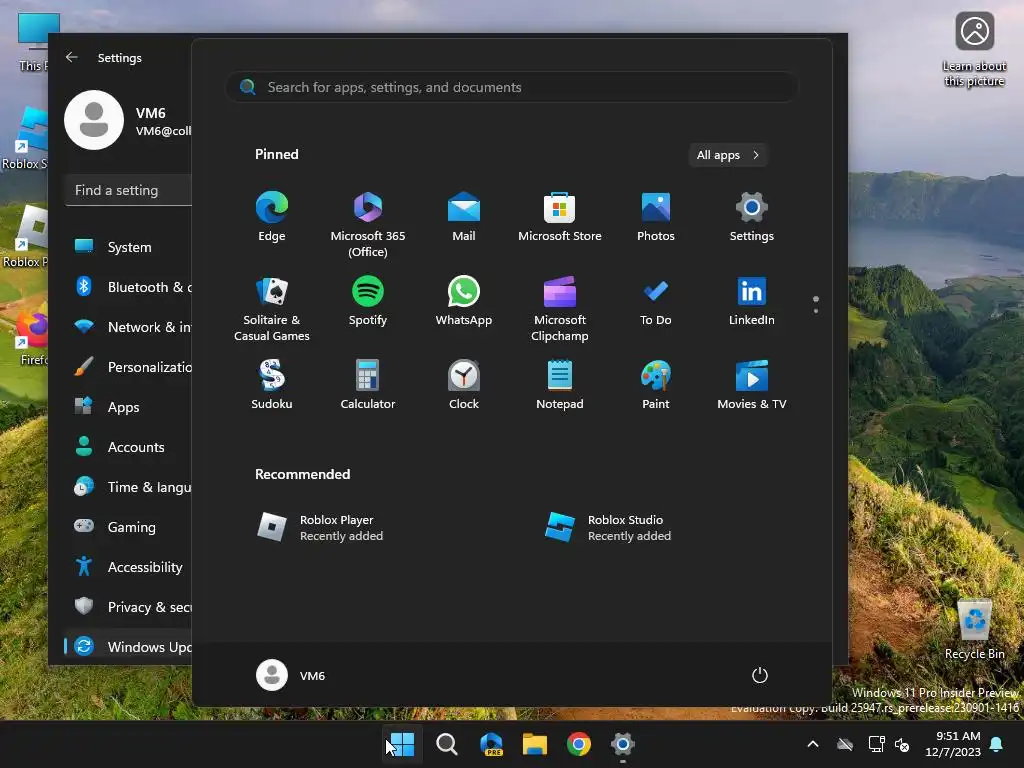
Task: Launch Microsoft Clipchamp
Action: coord(560,308)
